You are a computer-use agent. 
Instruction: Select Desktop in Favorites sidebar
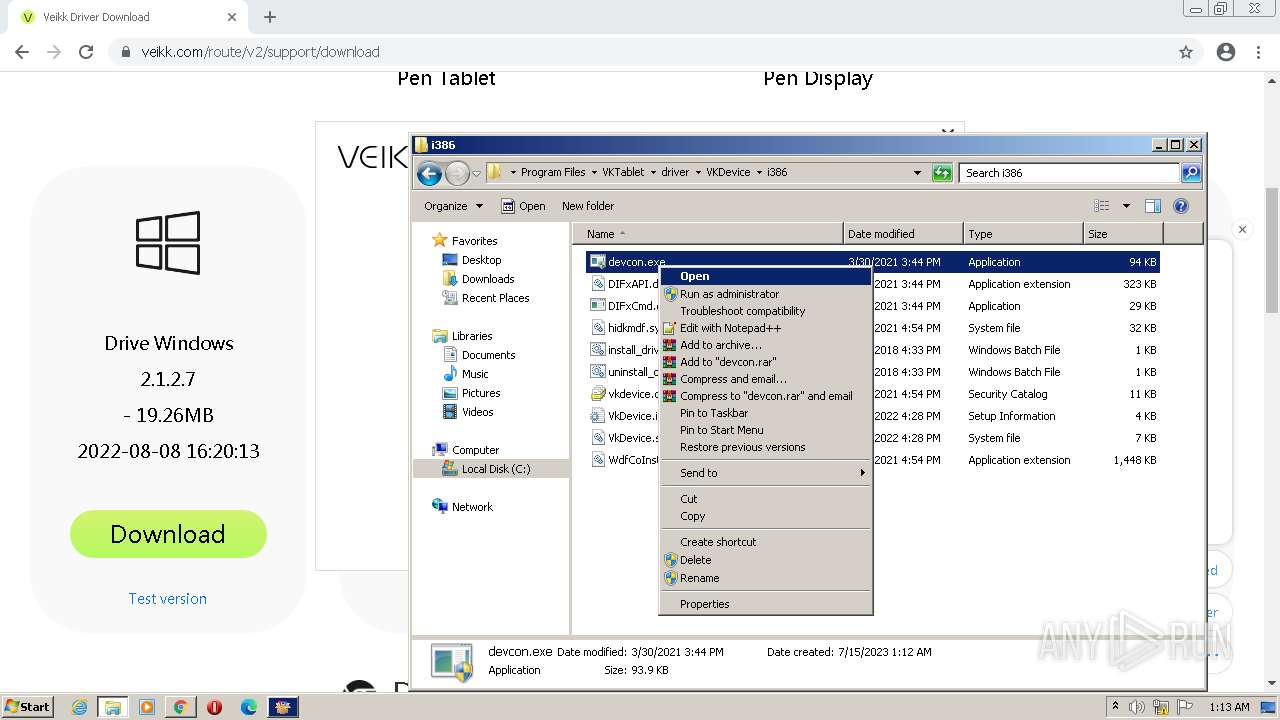tap(481, 260)
